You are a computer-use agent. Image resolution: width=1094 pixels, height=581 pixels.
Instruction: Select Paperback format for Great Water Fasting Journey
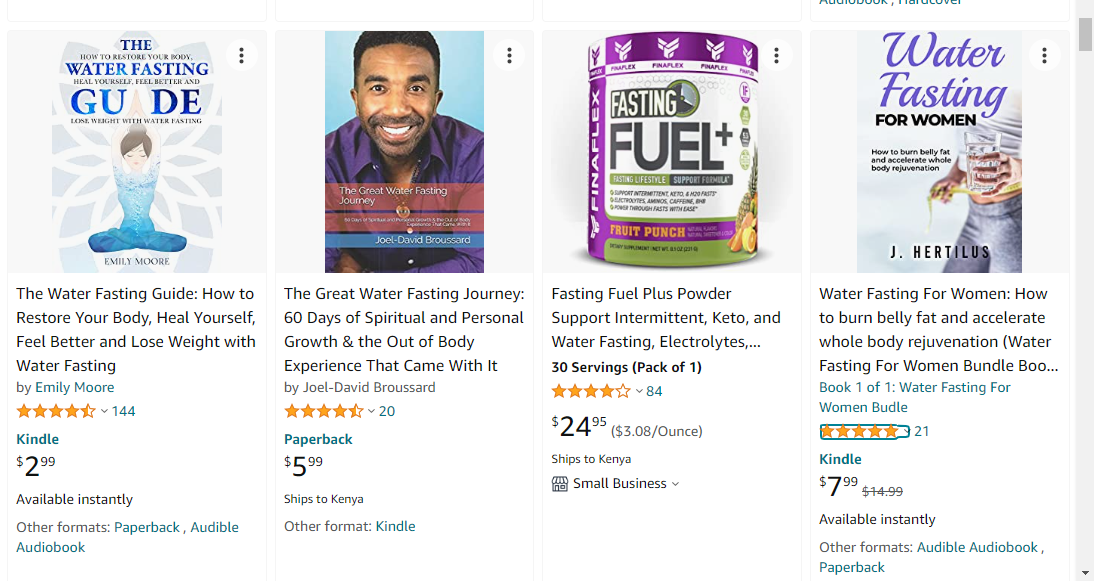point(318,439)
